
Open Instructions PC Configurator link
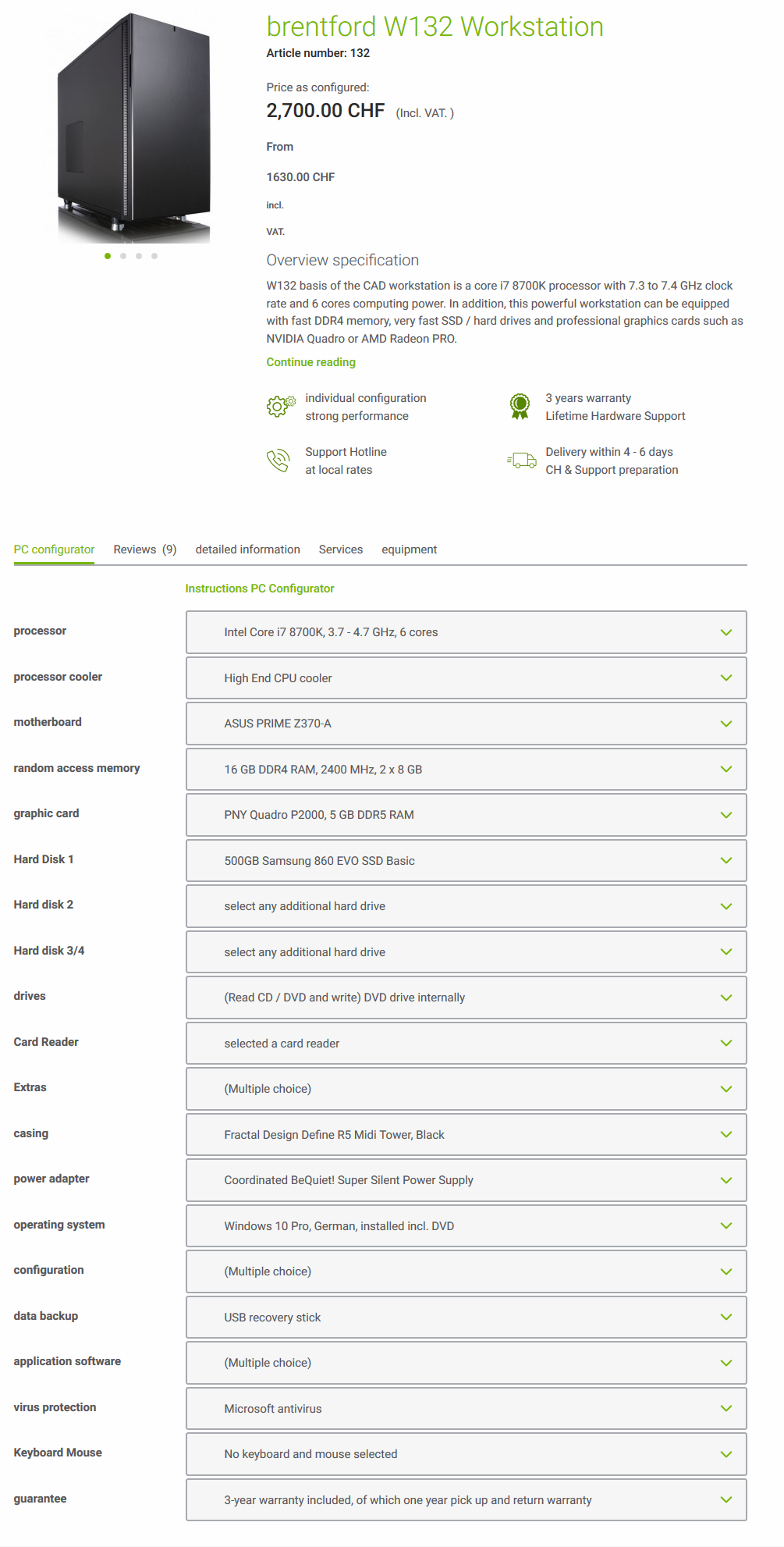pos(259,589)
